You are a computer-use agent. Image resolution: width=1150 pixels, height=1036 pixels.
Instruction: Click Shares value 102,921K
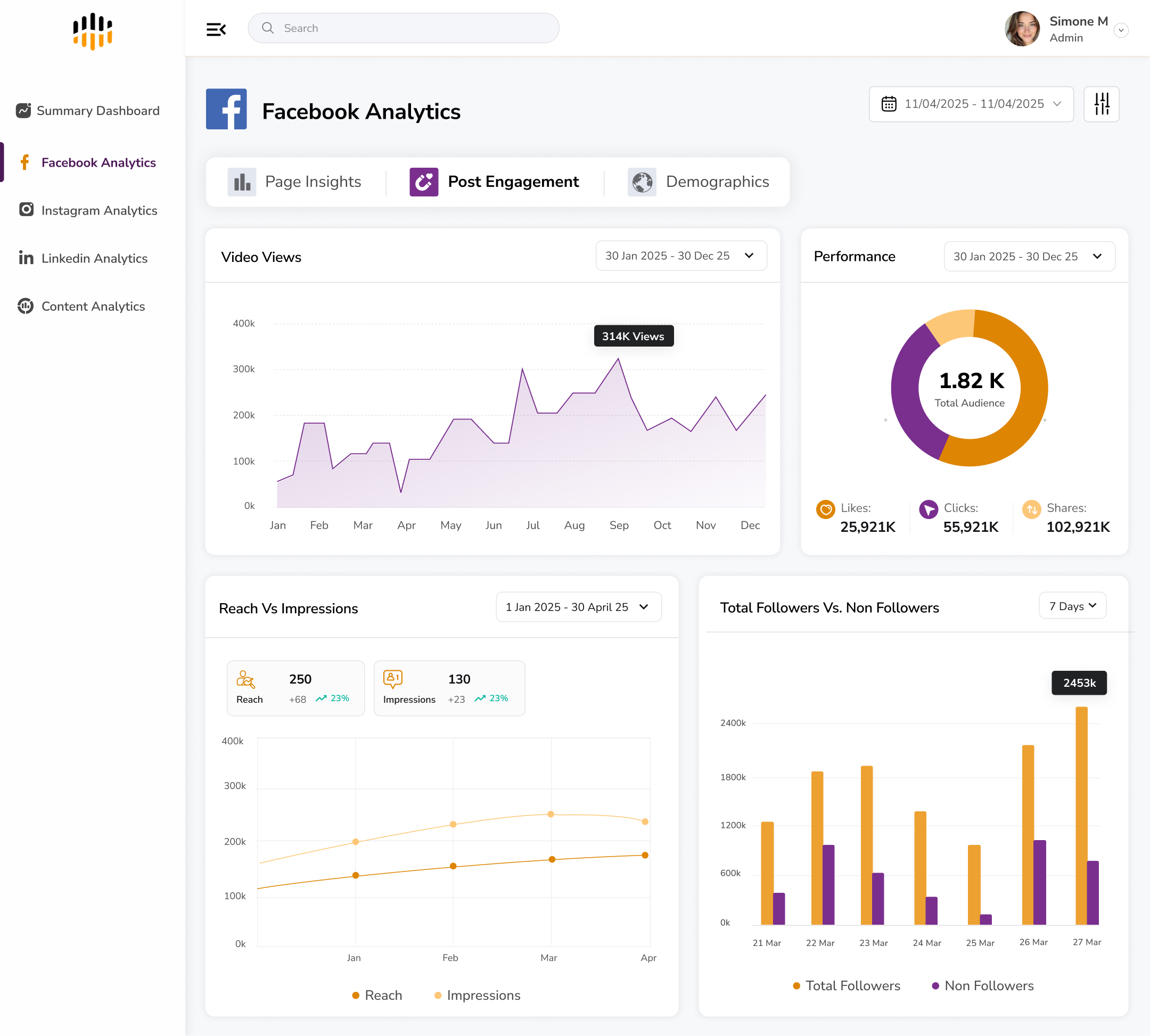click(1078, 527)
